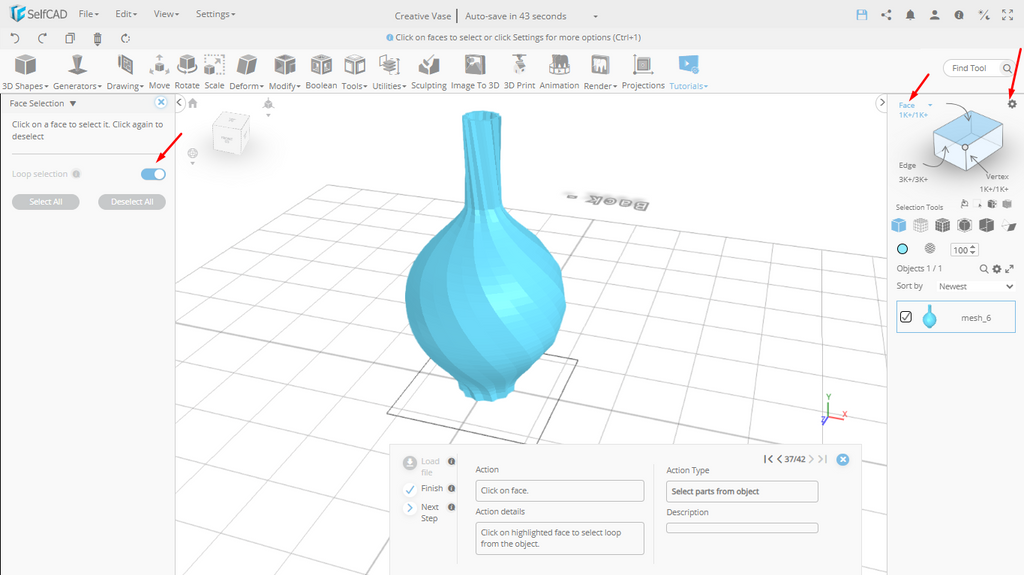The image size is (1024, 575).
Task: Click the Boolean tool icon
Action: click(x=321, y=72)
